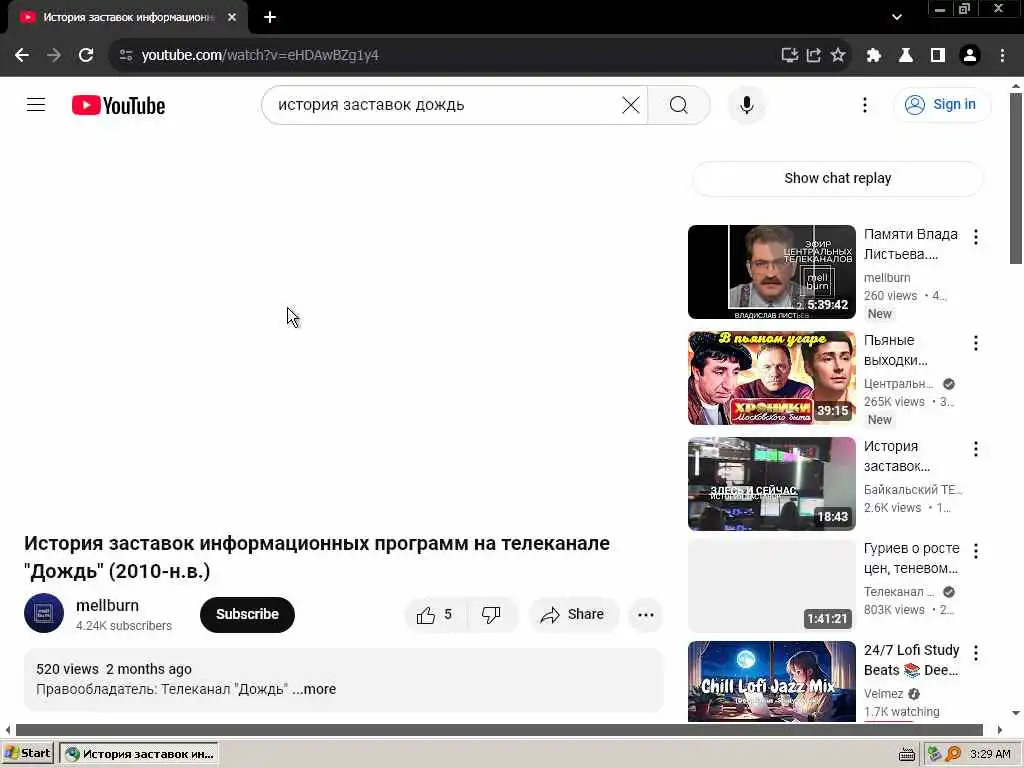The image size is (1024, 768).
Task: Share the video
Action: (x=573, y=614)
